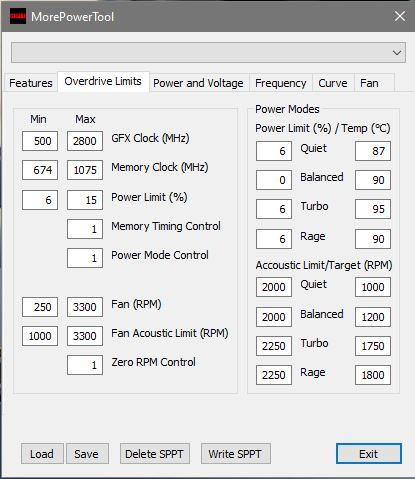
Task: Click the 'GFX Clock (MHz)' label
Action: coord(150,138)
